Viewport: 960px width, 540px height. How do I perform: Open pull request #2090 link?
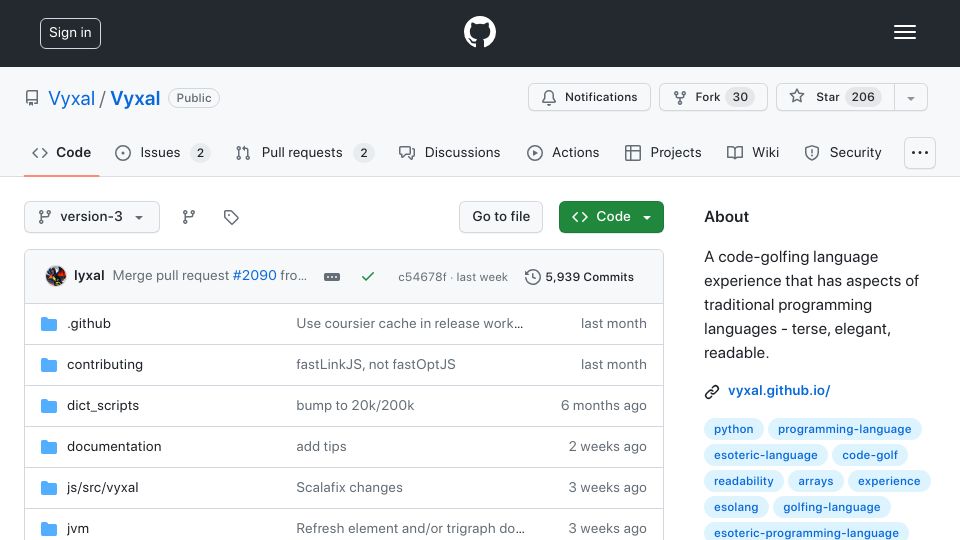(254, 276)
